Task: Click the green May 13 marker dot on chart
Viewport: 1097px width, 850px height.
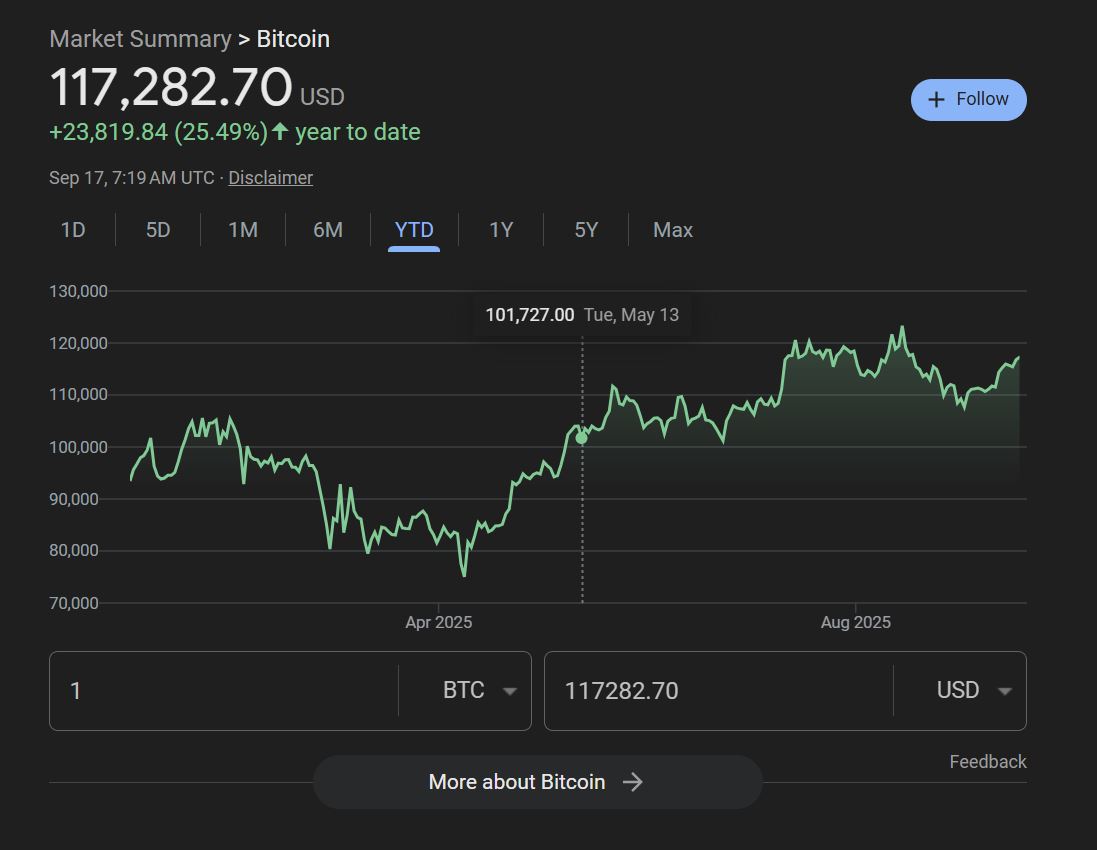Action: 581,439
